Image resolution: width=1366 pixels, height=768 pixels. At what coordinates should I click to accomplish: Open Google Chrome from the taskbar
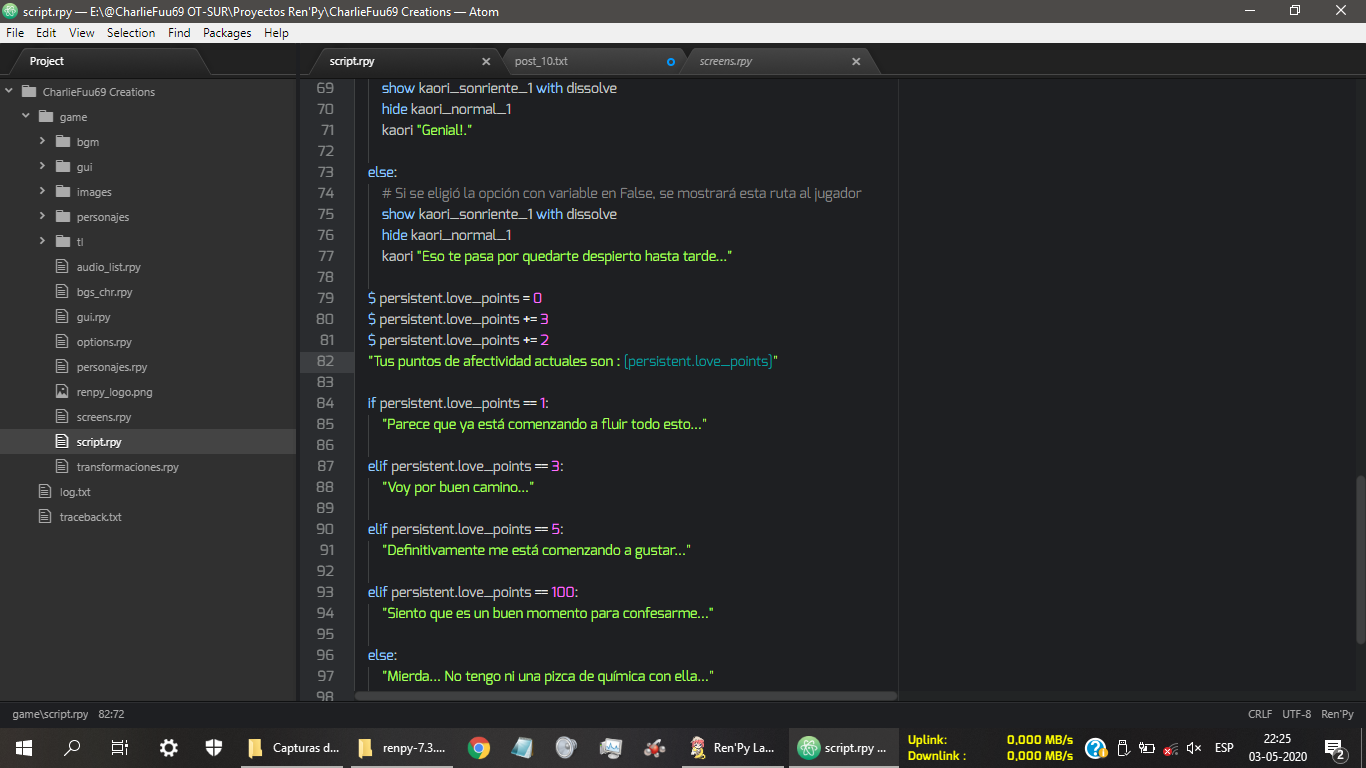click(x=479, y=747)
